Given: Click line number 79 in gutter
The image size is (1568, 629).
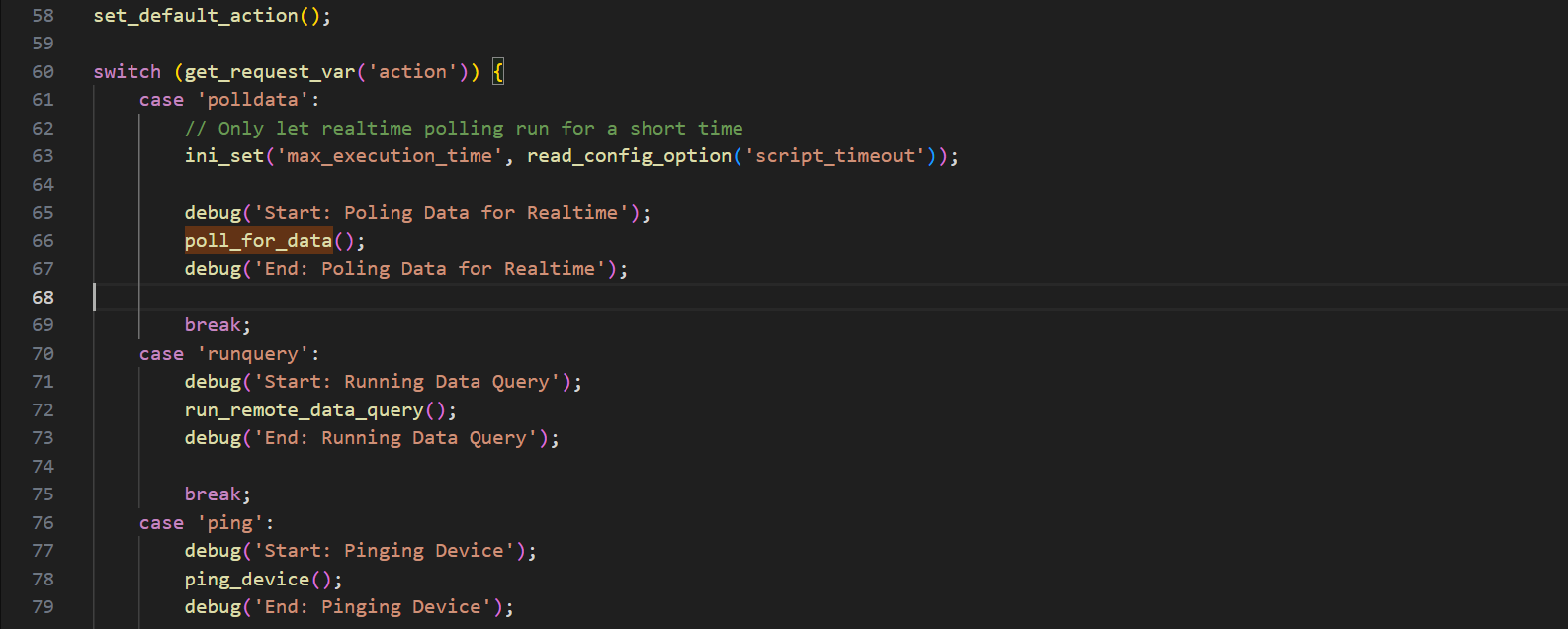Looking at the screenshot, I should tap(43, 607).
